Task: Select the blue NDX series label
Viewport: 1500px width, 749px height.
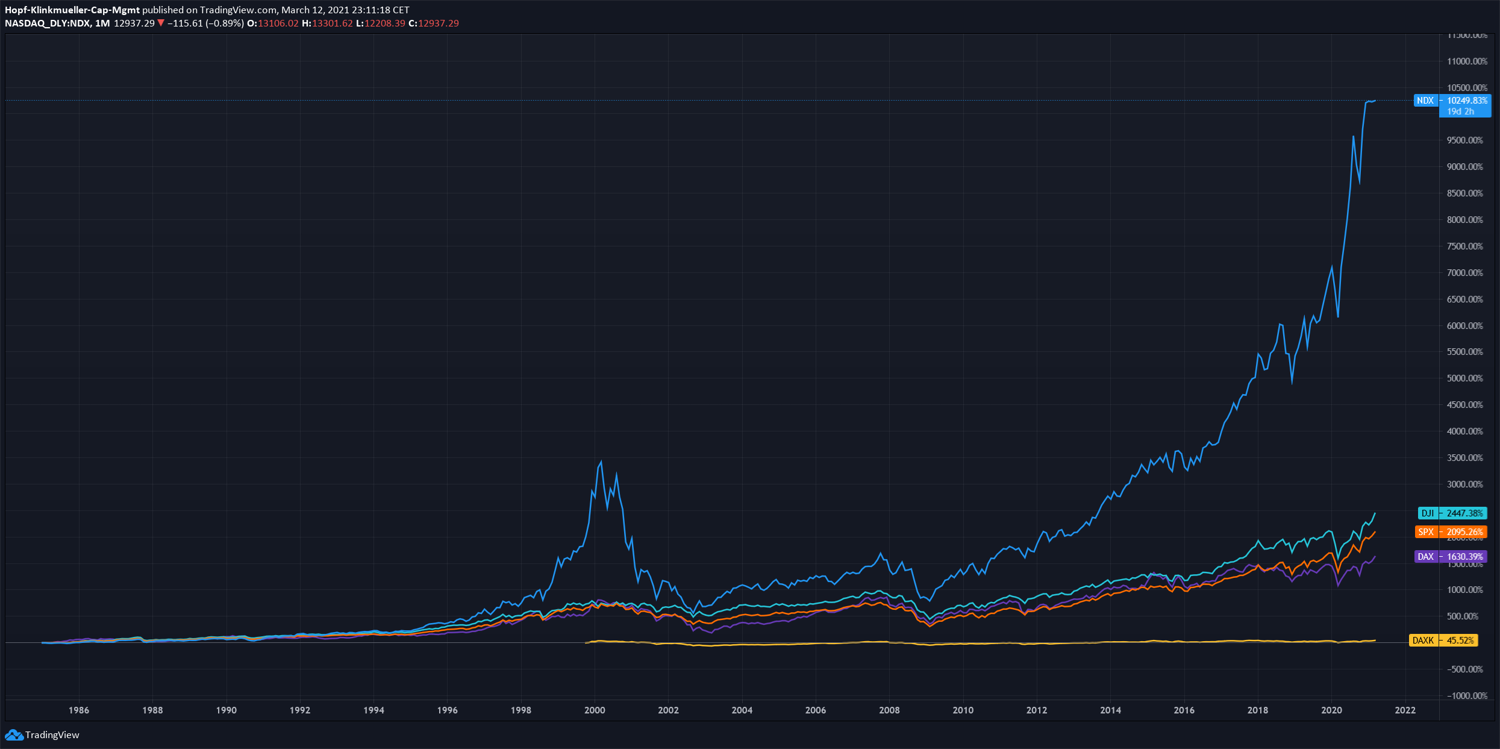Action: point(1425,101)
